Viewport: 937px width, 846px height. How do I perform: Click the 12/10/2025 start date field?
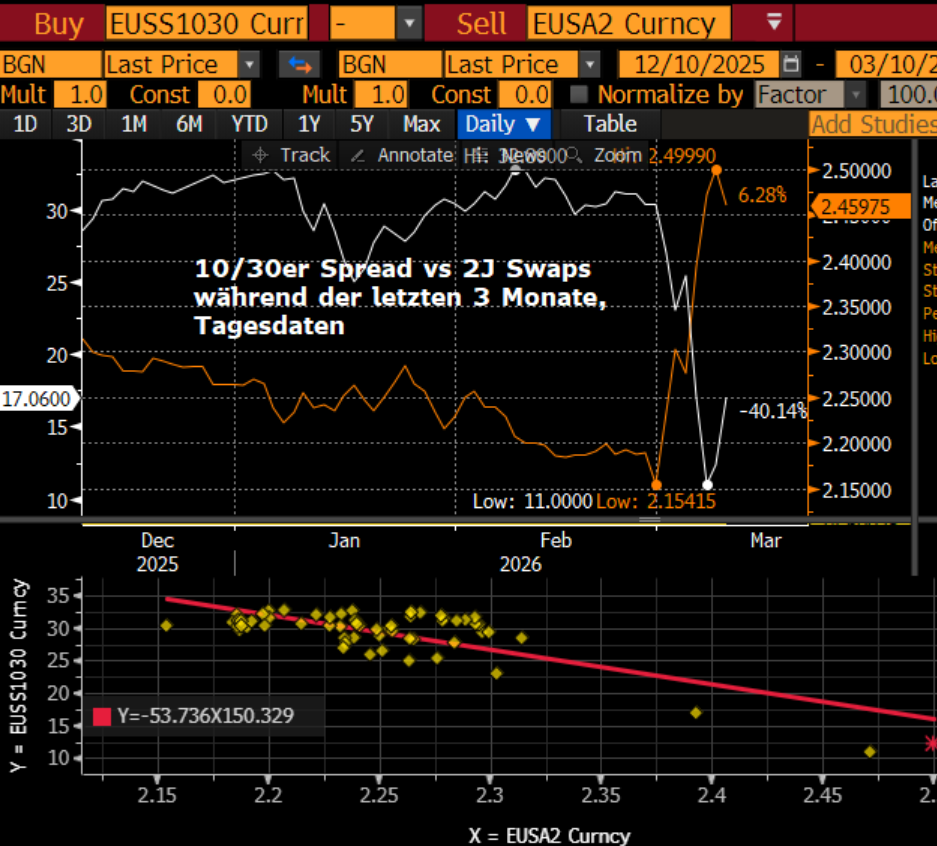(x=698, y=65)
